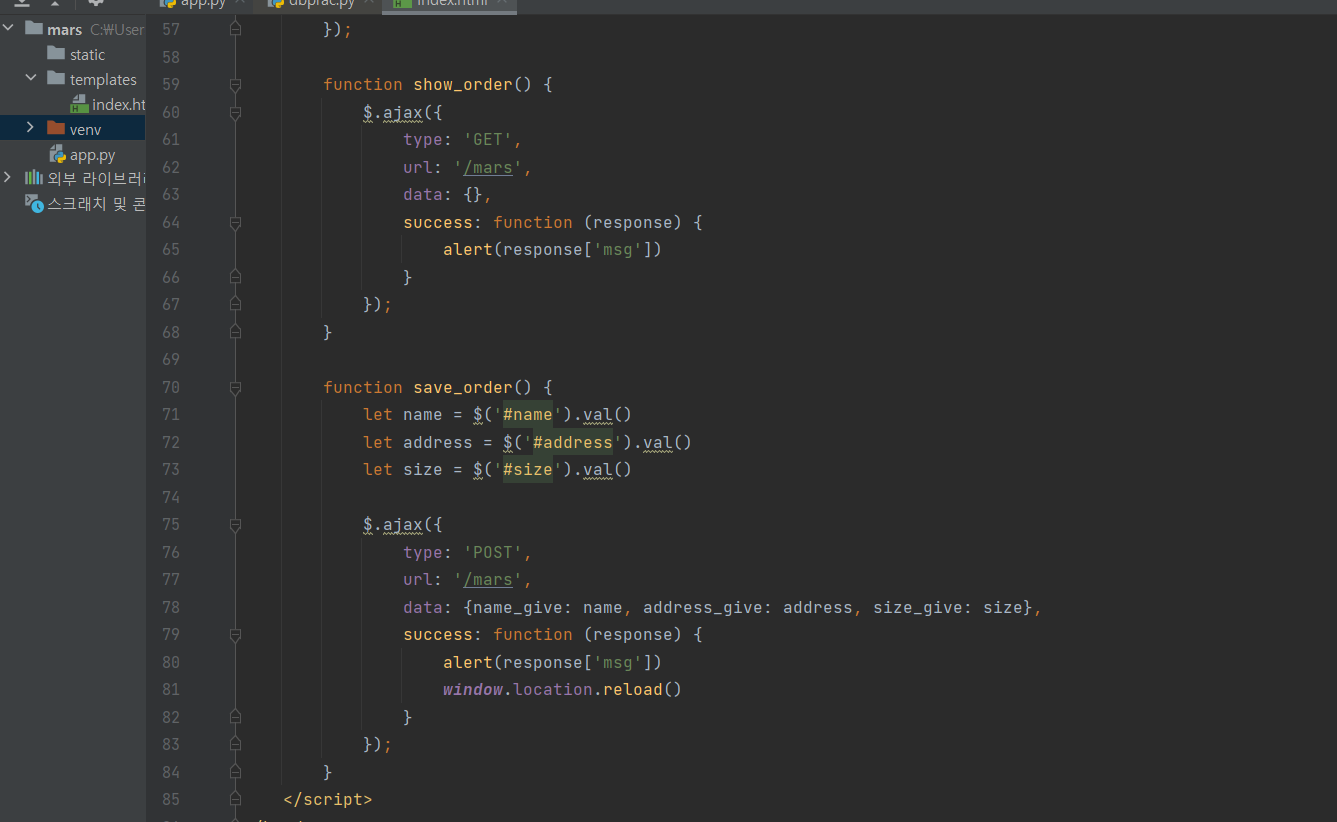Collapse the mars project root chevron
The width and height of the screenshot is (1337, 822).
(x=9, y=29)
